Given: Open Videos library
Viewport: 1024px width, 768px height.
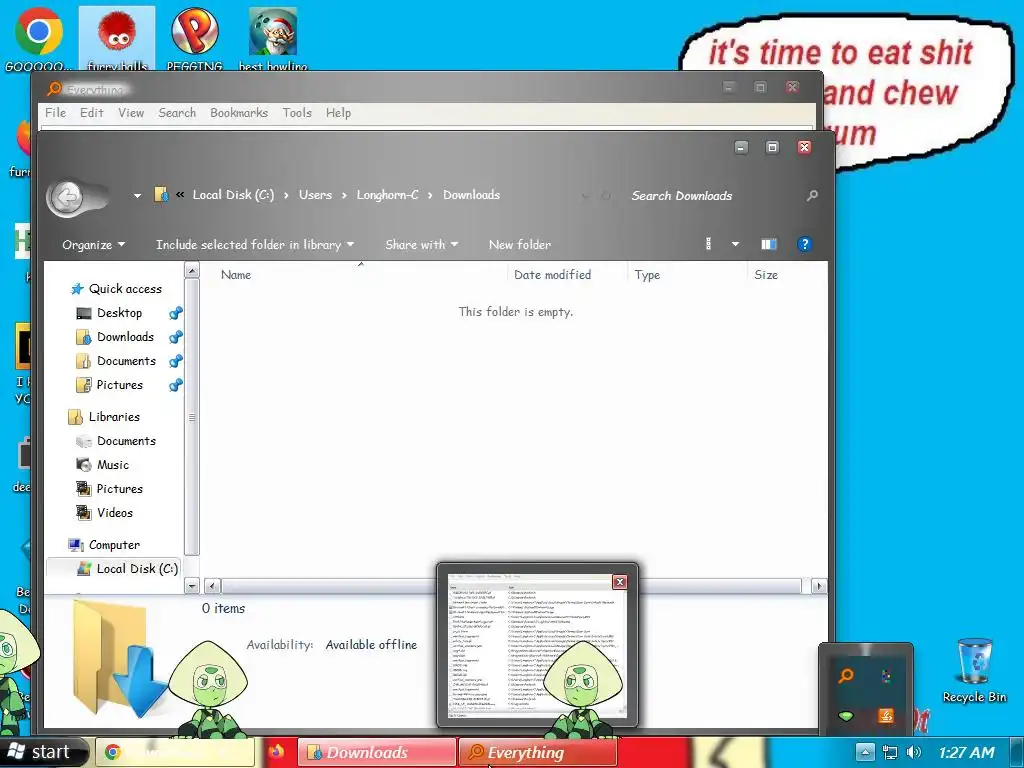Looking at the screenshot, I should click(114, 513).
